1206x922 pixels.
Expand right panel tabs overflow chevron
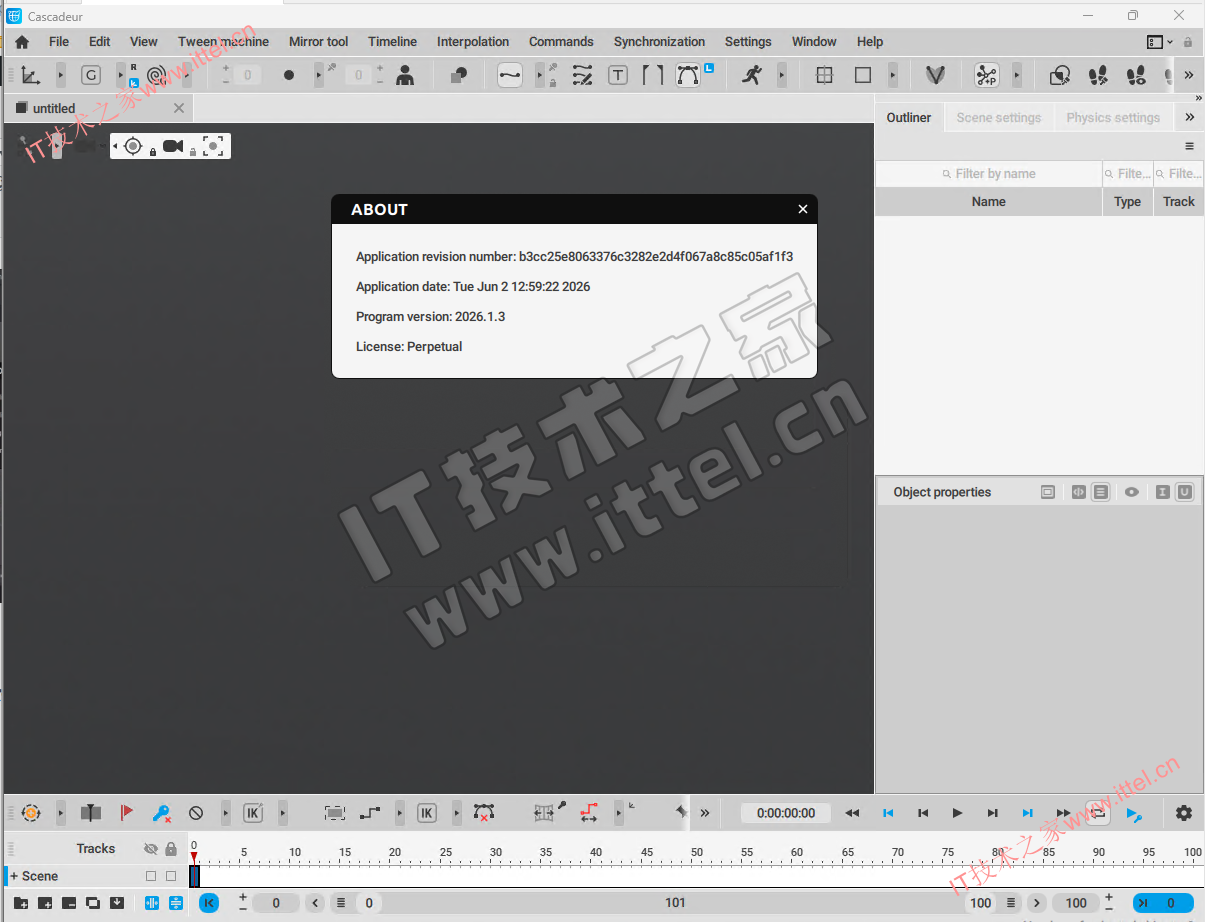[1189, 117]
